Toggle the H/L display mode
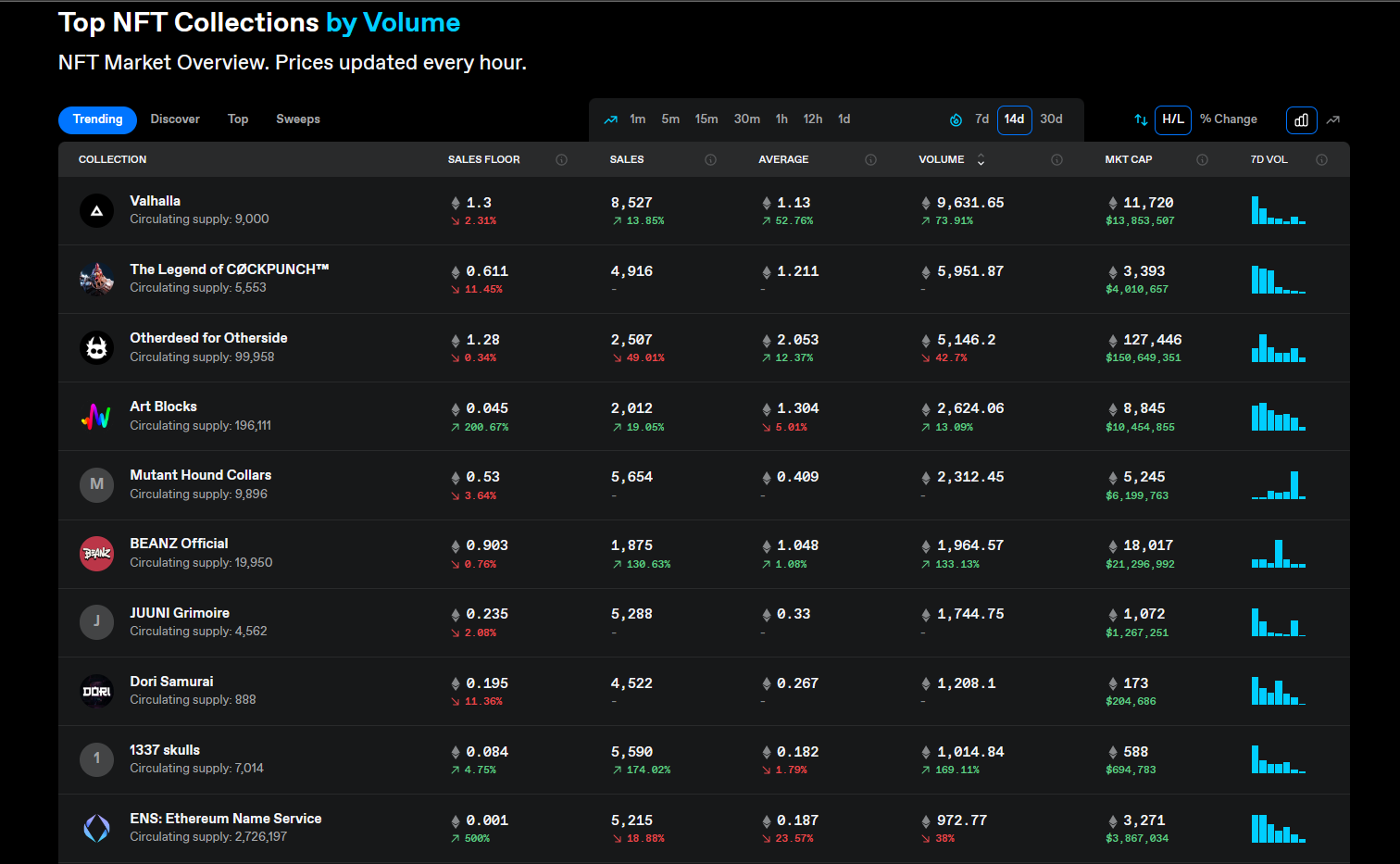 [1172, 119]
